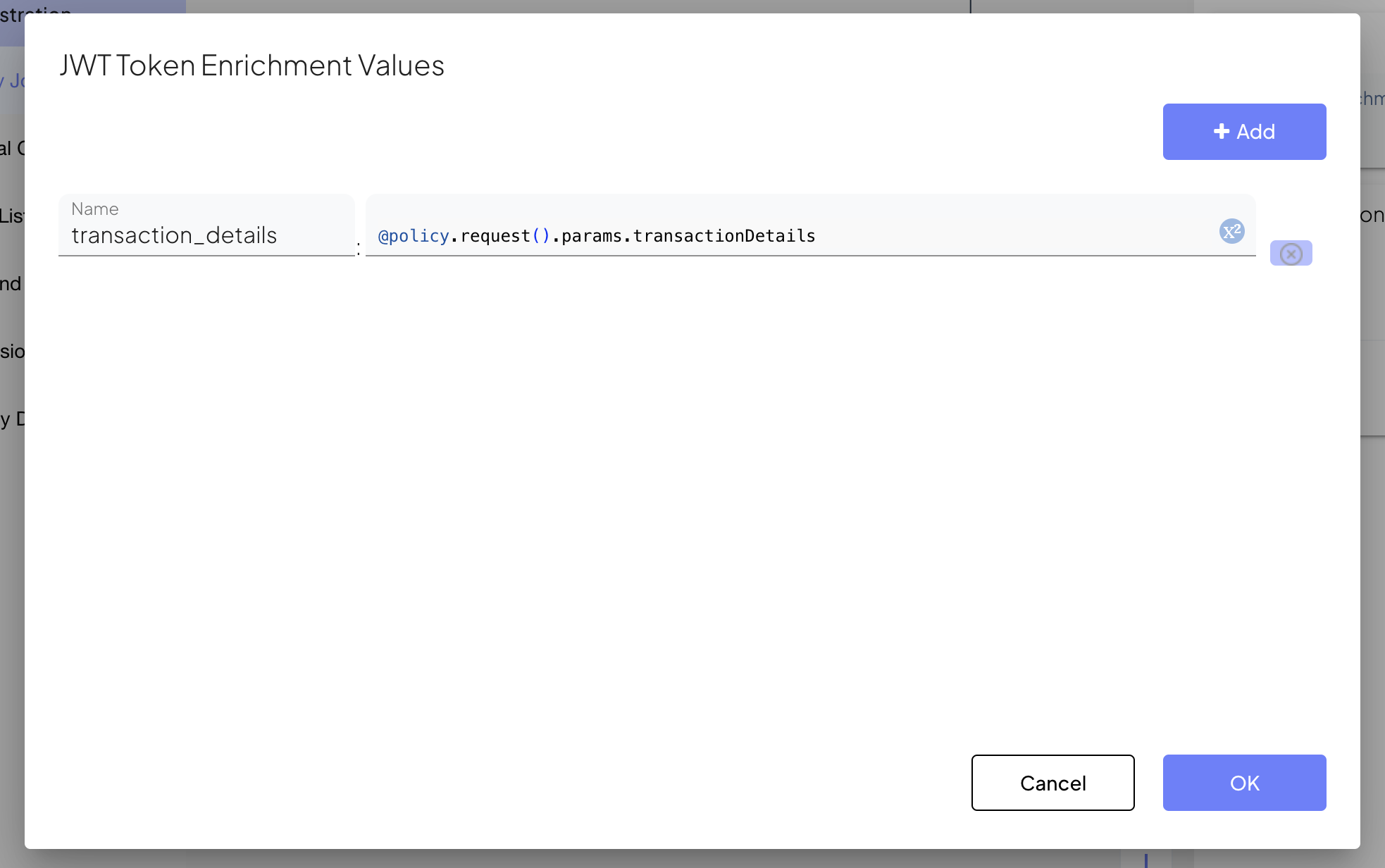Image resolution: width=1385 pixels, height=868 pixels.
Task: Click the partially visible 'Jo' breadcrumb link
Action: (15, 81)
